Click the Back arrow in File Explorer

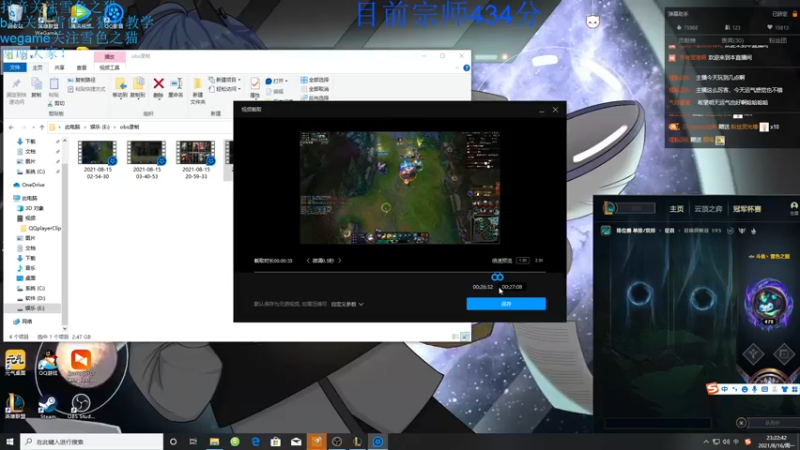pyautogui.click(x=11, y=127)
